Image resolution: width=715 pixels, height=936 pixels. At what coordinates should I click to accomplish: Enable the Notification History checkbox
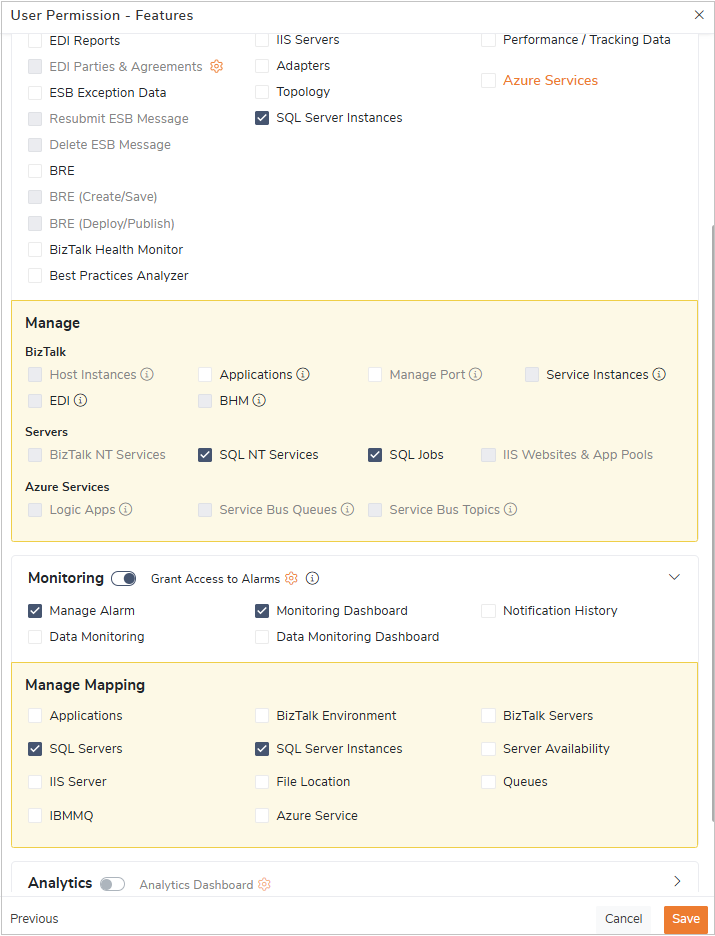489,610
